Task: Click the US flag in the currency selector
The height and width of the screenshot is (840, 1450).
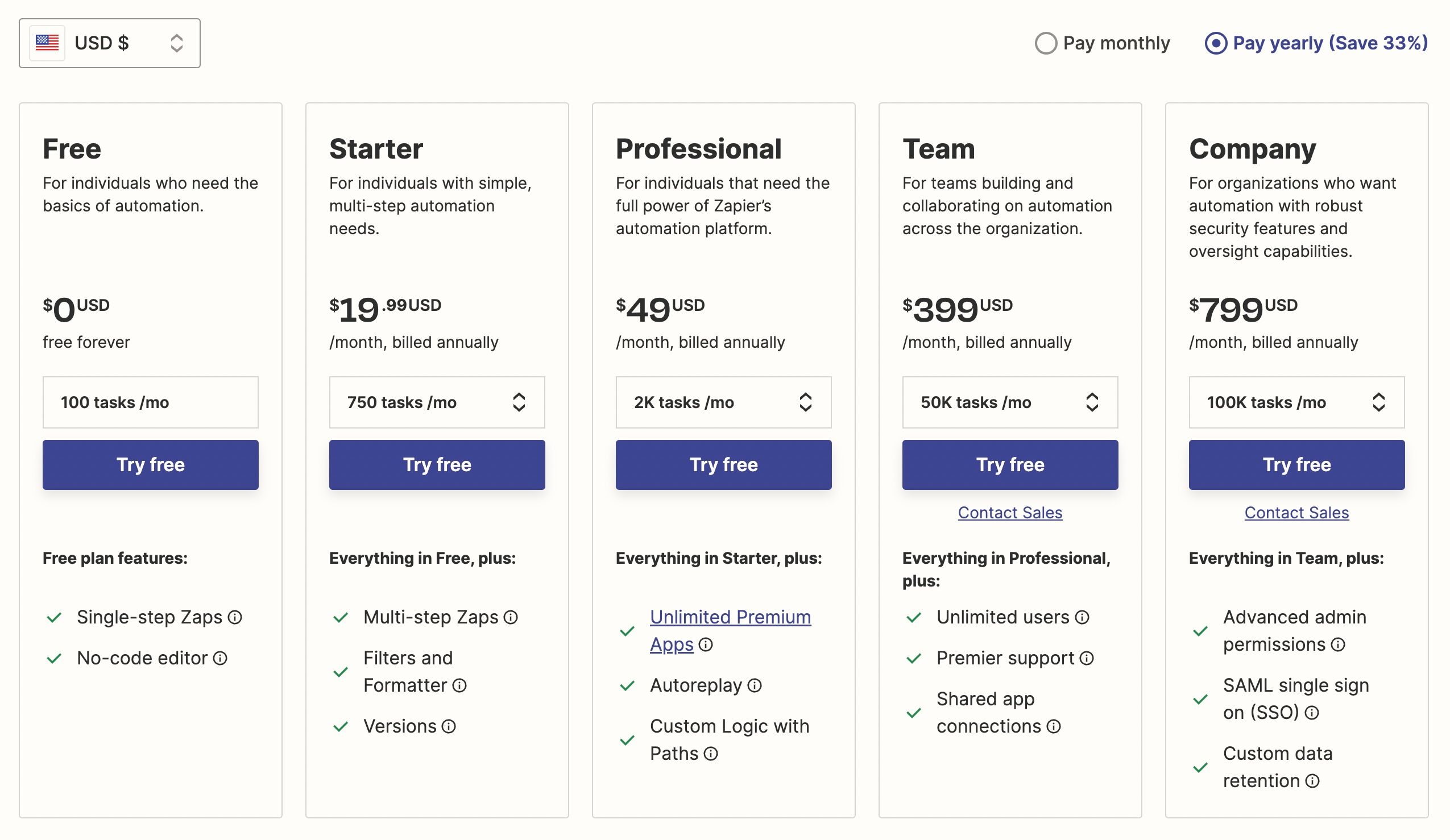Action: (48, 42)
